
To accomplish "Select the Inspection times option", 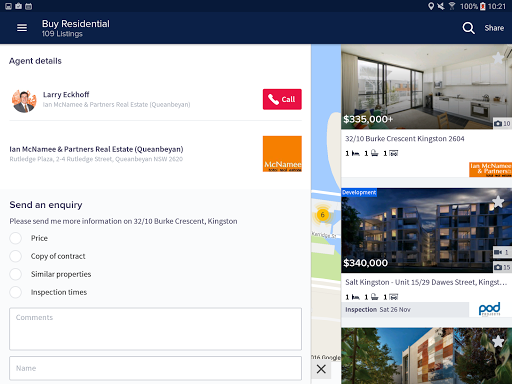I will tap(16, 292).
